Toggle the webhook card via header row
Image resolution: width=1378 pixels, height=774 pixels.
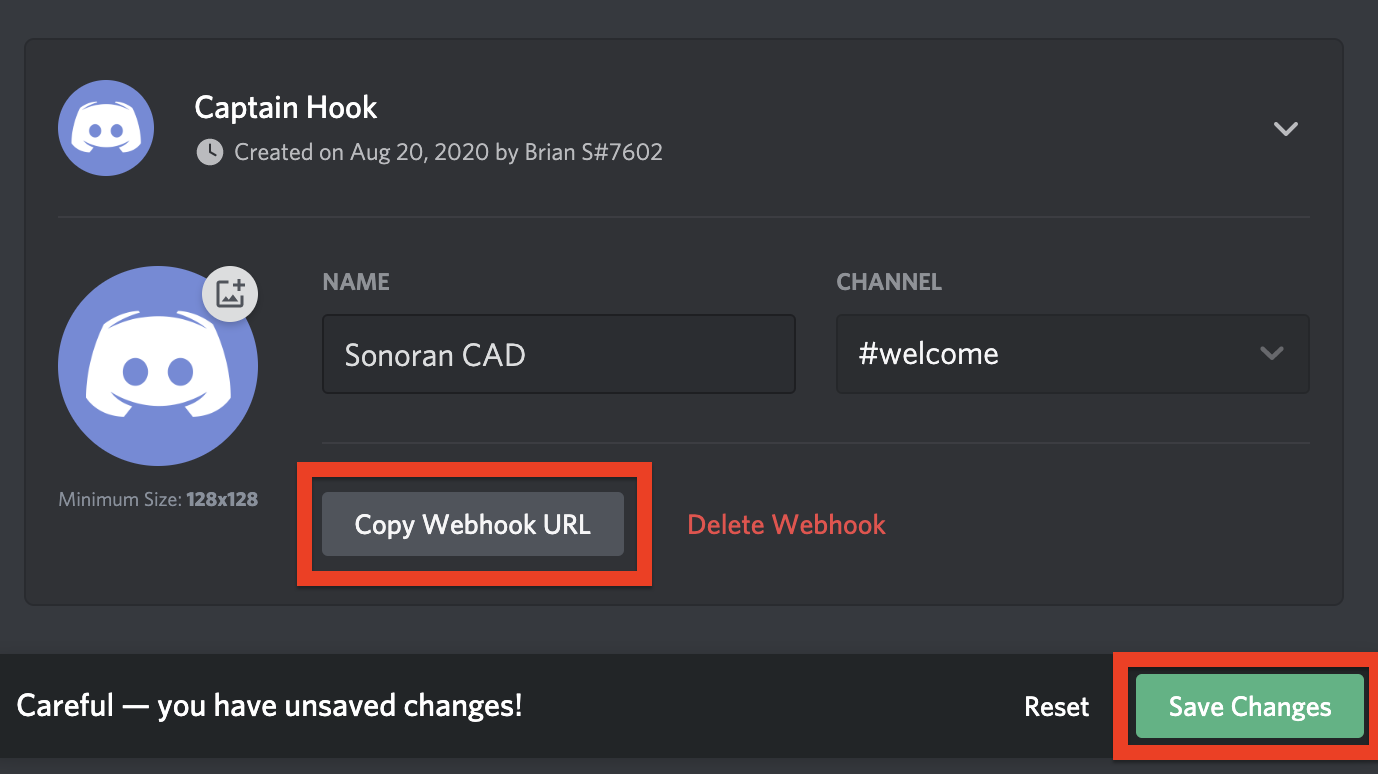coord(683,128)
